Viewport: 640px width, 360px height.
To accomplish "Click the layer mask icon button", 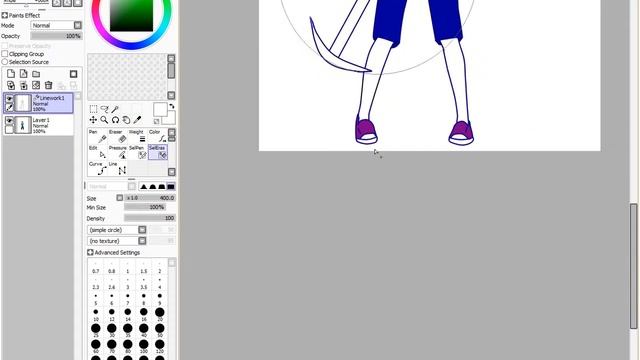I will click(x=73, y=74).
